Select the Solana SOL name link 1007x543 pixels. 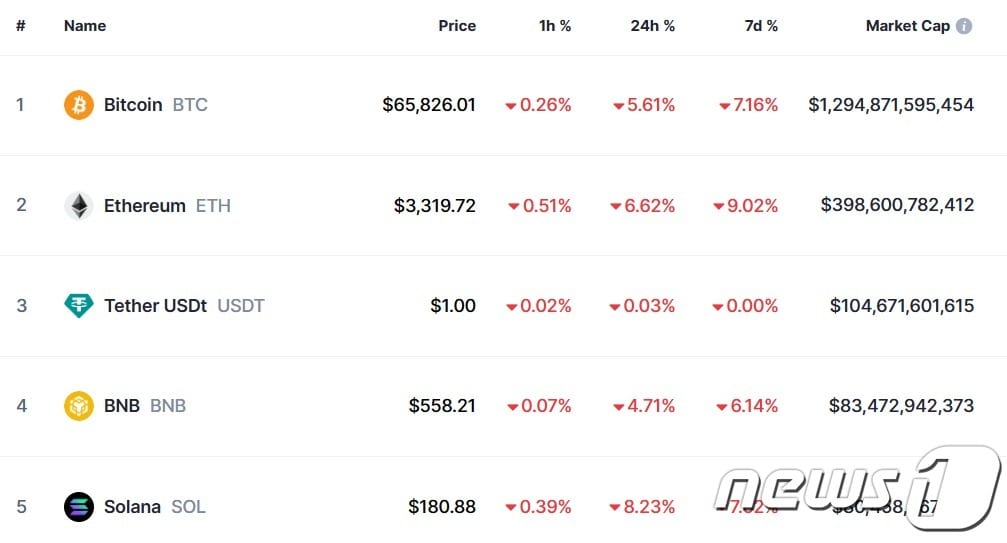(133, 507)
